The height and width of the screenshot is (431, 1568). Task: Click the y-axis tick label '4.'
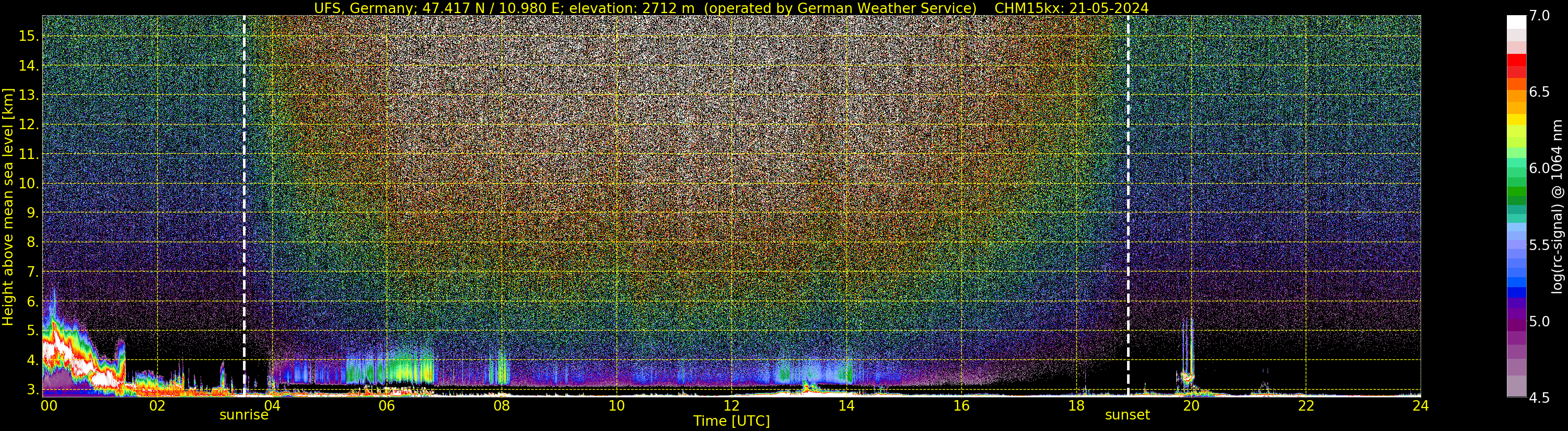tap(33, 360)
